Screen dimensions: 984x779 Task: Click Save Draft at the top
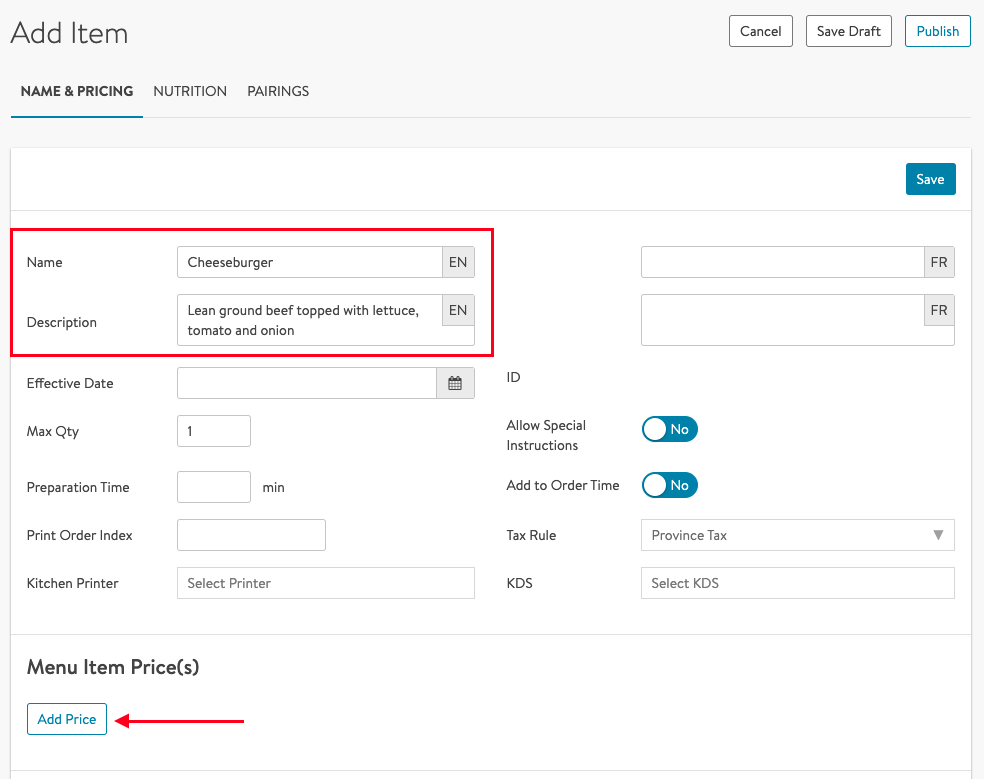848,31
